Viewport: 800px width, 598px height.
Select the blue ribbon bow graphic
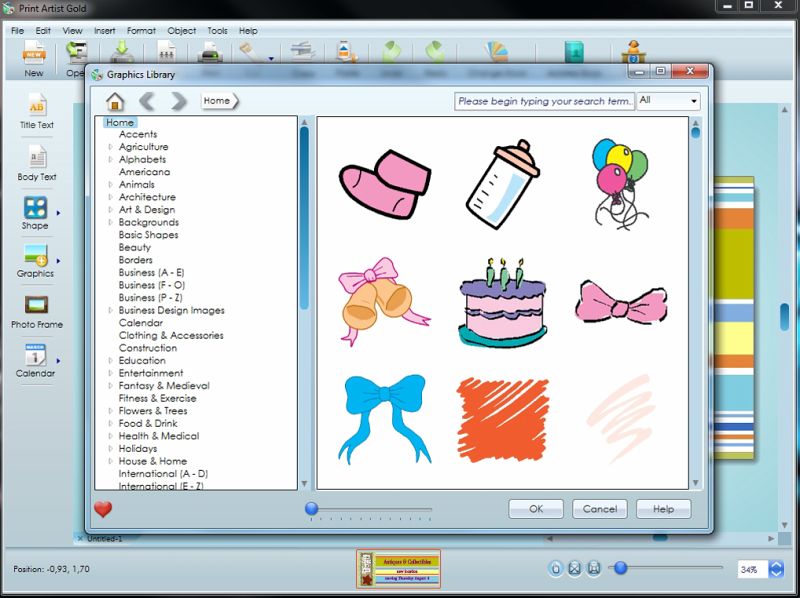click(x=385, y=419)
